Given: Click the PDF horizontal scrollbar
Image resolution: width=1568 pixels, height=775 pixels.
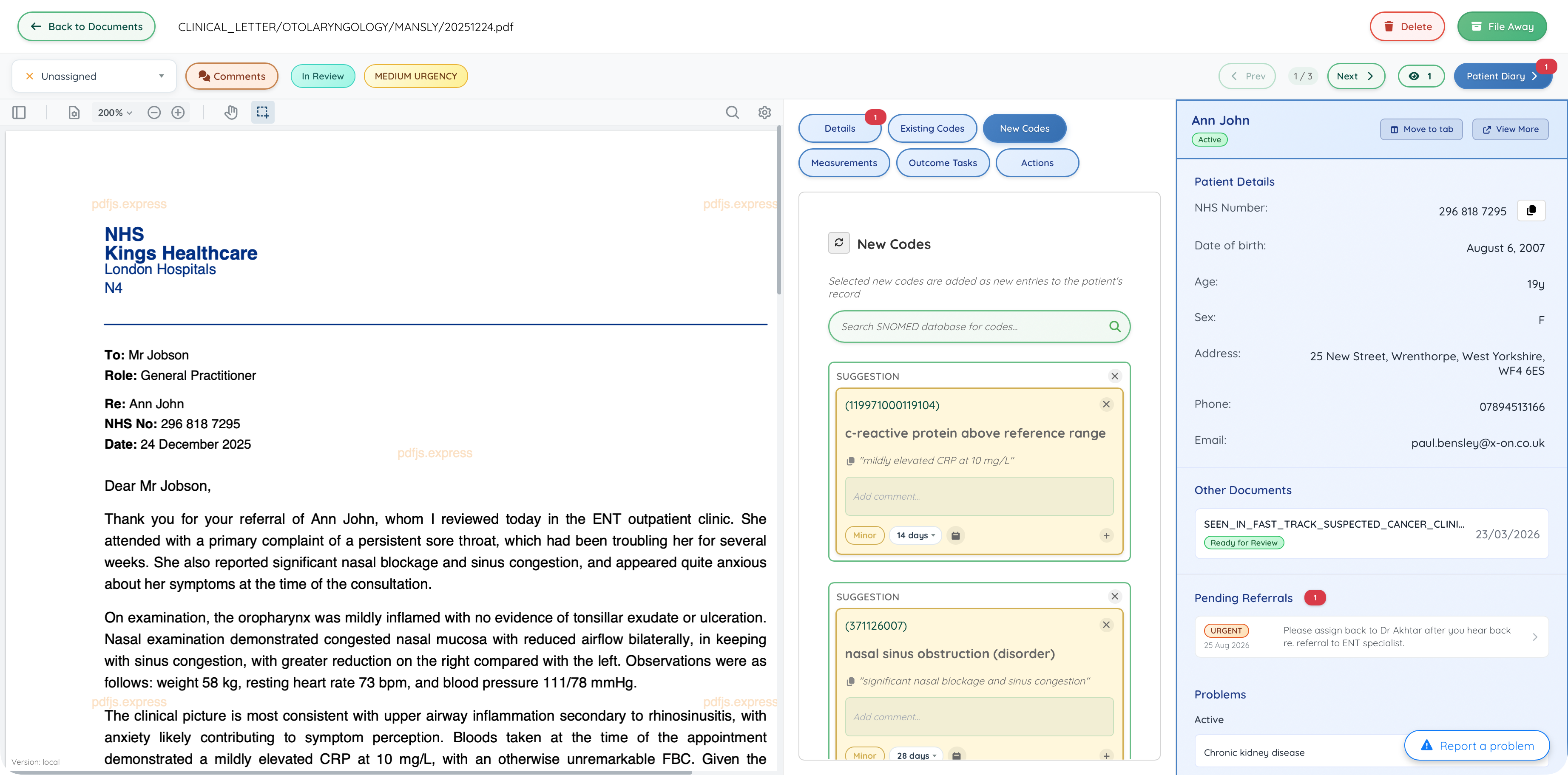Looking at the screenshot, I should pos(349,772).
